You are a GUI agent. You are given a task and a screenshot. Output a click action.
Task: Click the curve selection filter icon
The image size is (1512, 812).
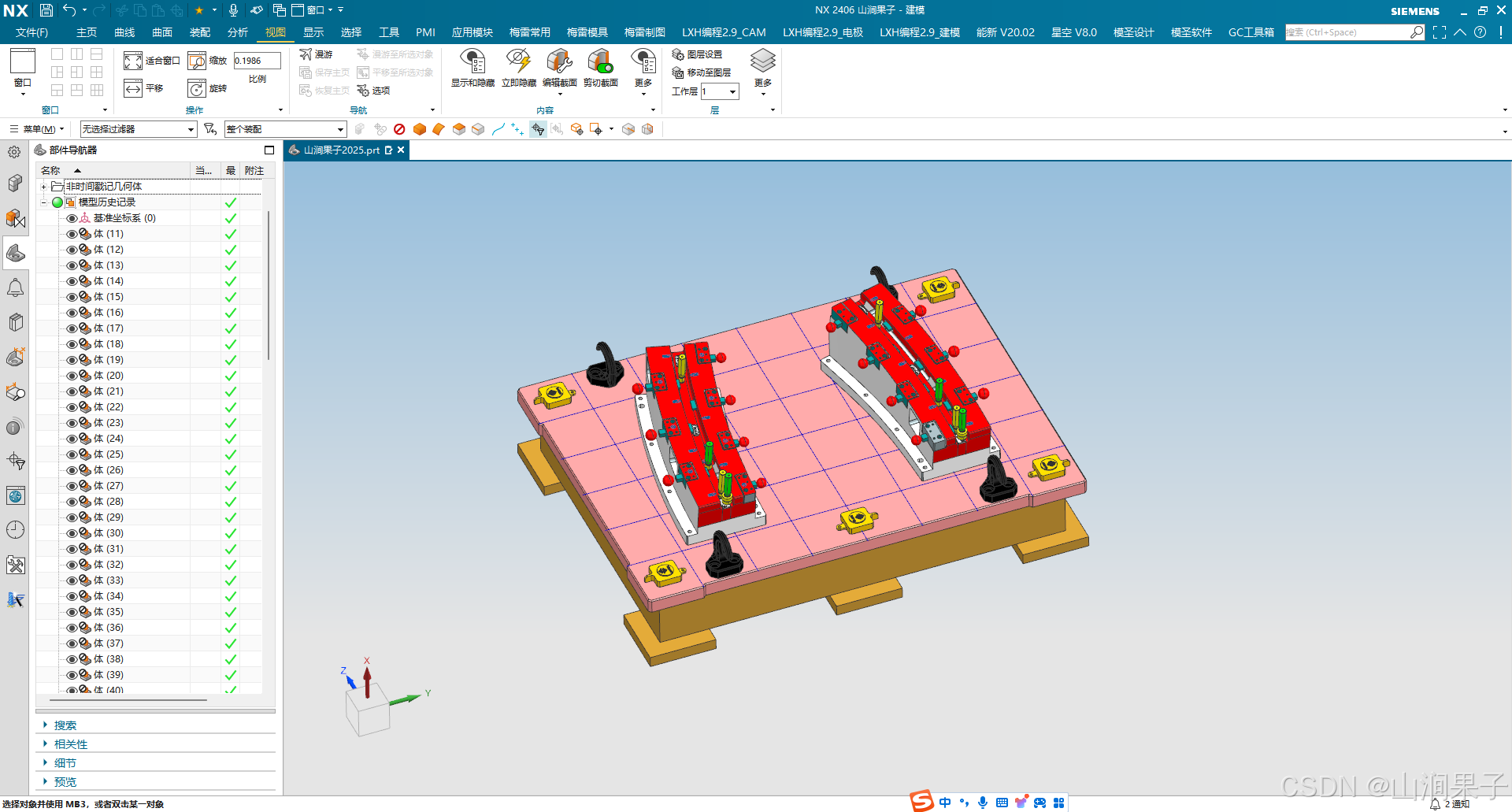pos(498,129)
